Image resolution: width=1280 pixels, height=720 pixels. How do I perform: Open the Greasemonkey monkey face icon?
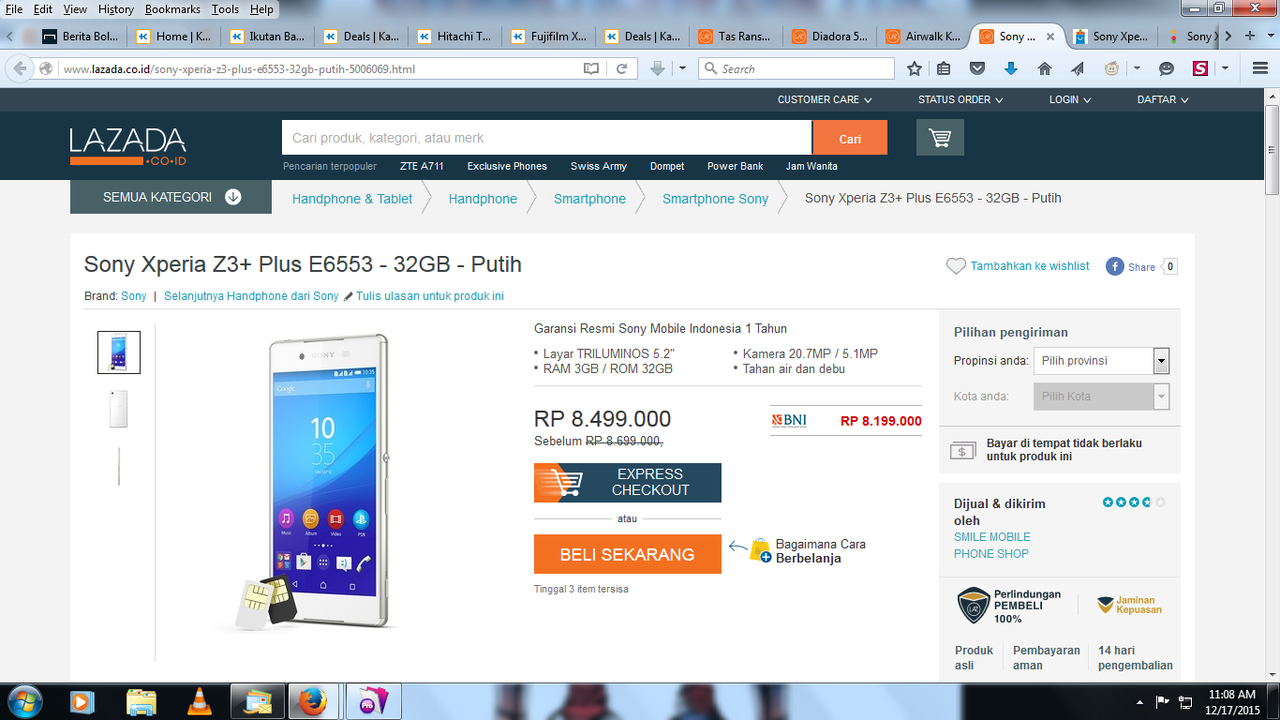(1112, 69)
